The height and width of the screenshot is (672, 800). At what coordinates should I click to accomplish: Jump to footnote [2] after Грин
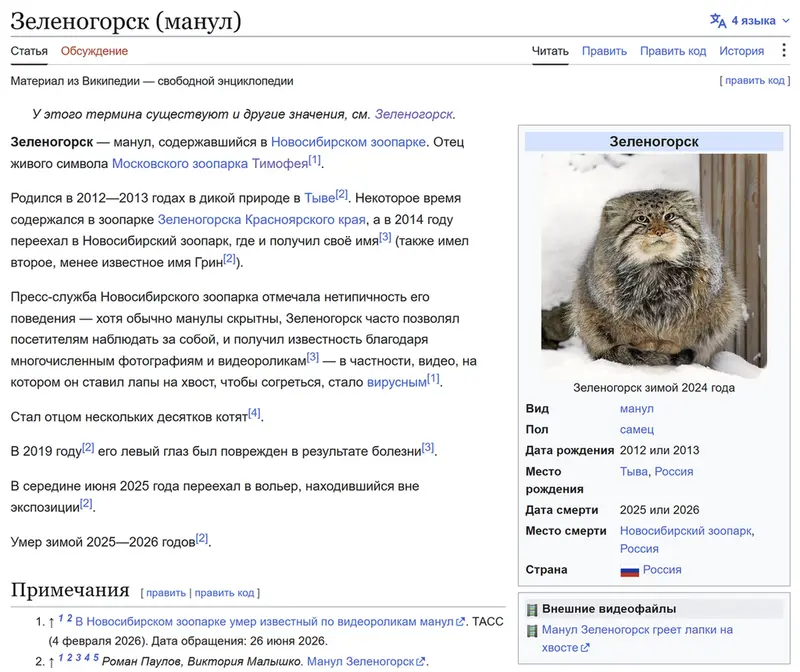230,258
